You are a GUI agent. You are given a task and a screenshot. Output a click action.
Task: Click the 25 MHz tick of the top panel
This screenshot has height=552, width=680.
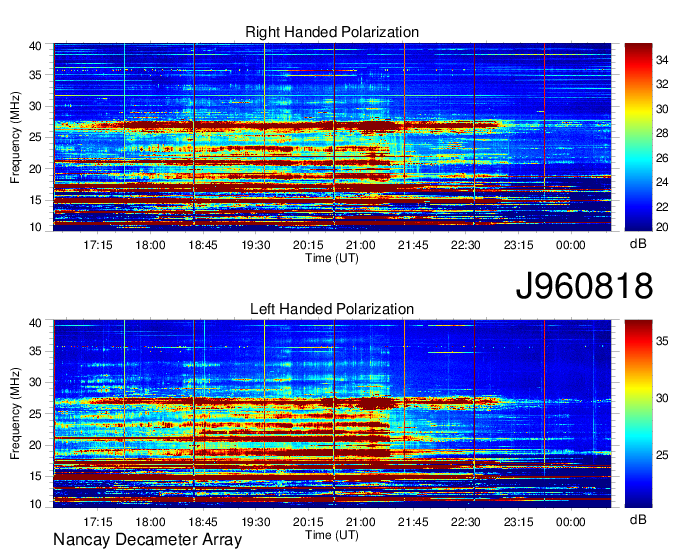pos(35,137)
